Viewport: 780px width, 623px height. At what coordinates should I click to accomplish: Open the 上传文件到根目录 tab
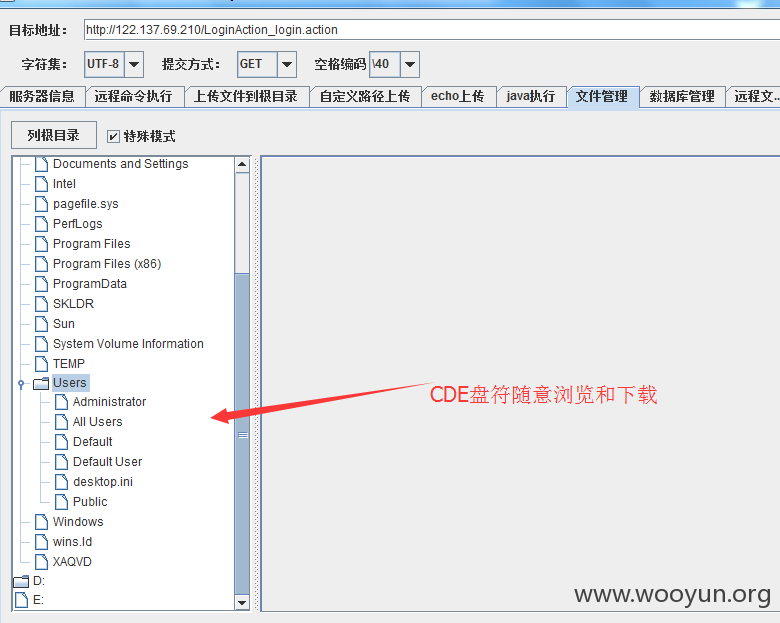click(246, 96)
